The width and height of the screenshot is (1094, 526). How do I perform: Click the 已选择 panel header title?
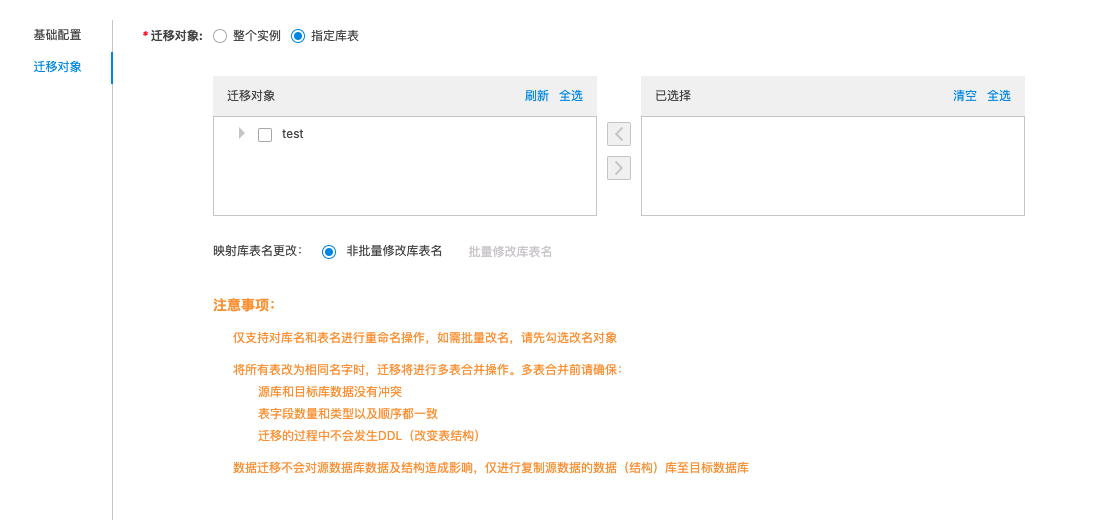point(673,96)
